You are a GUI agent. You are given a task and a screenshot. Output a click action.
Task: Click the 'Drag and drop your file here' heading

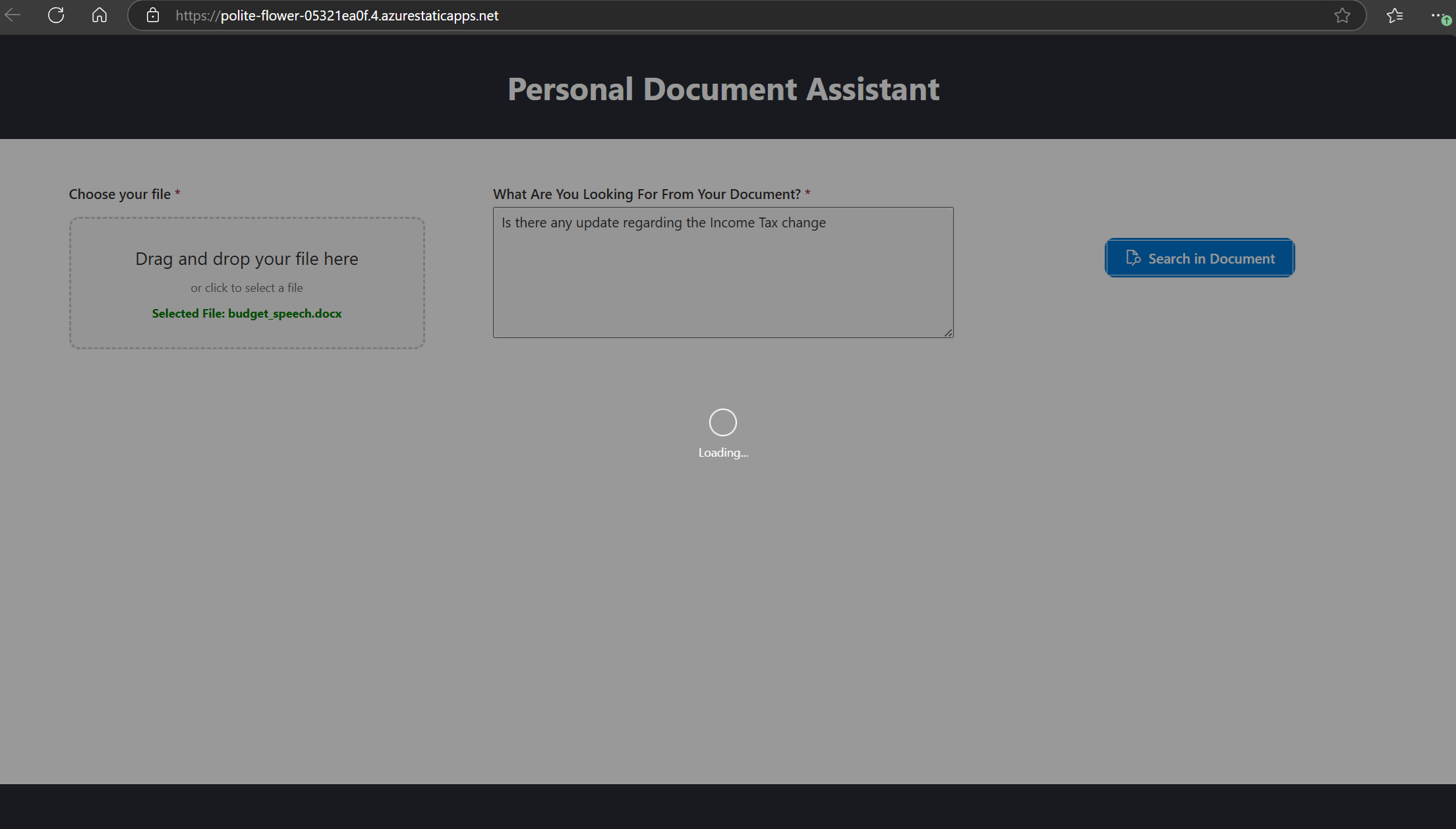pyautogui.click(x=247, y=258)
